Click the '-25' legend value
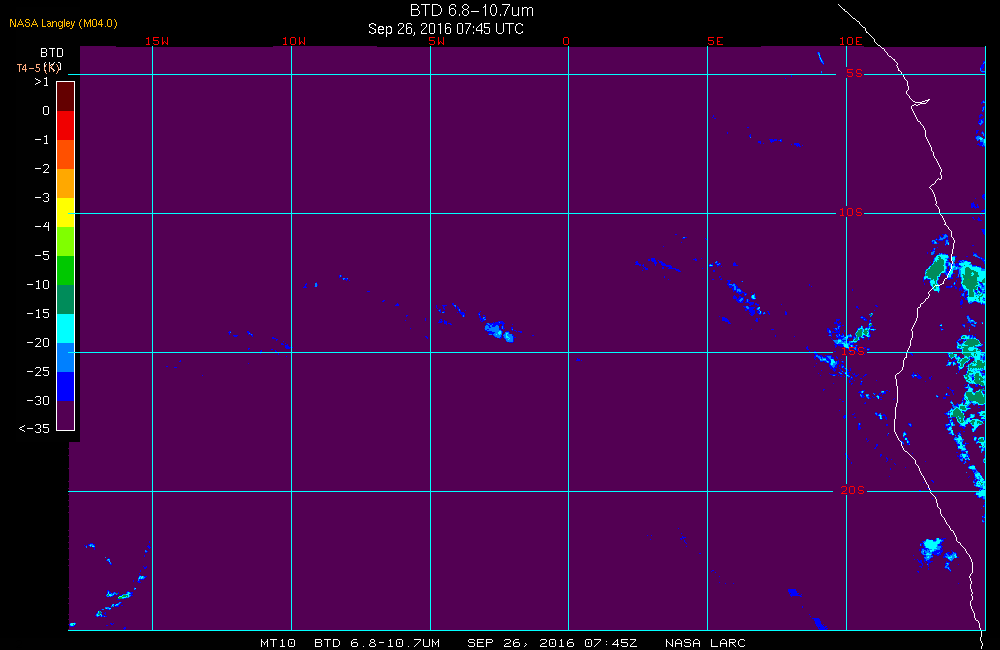 coord(38,372)
